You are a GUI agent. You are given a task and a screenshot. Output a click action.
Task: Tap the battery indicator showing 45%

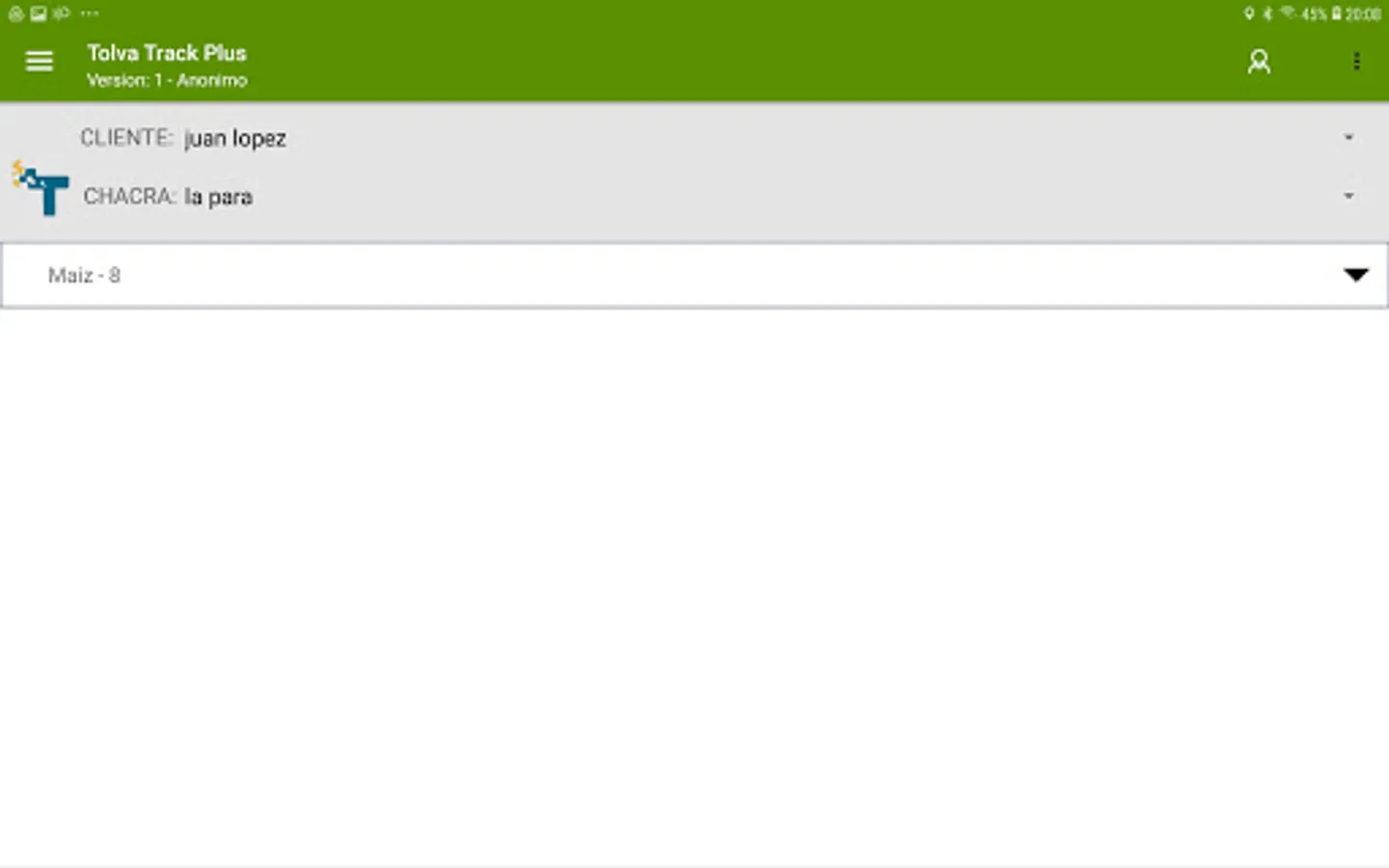[1321, 14]
